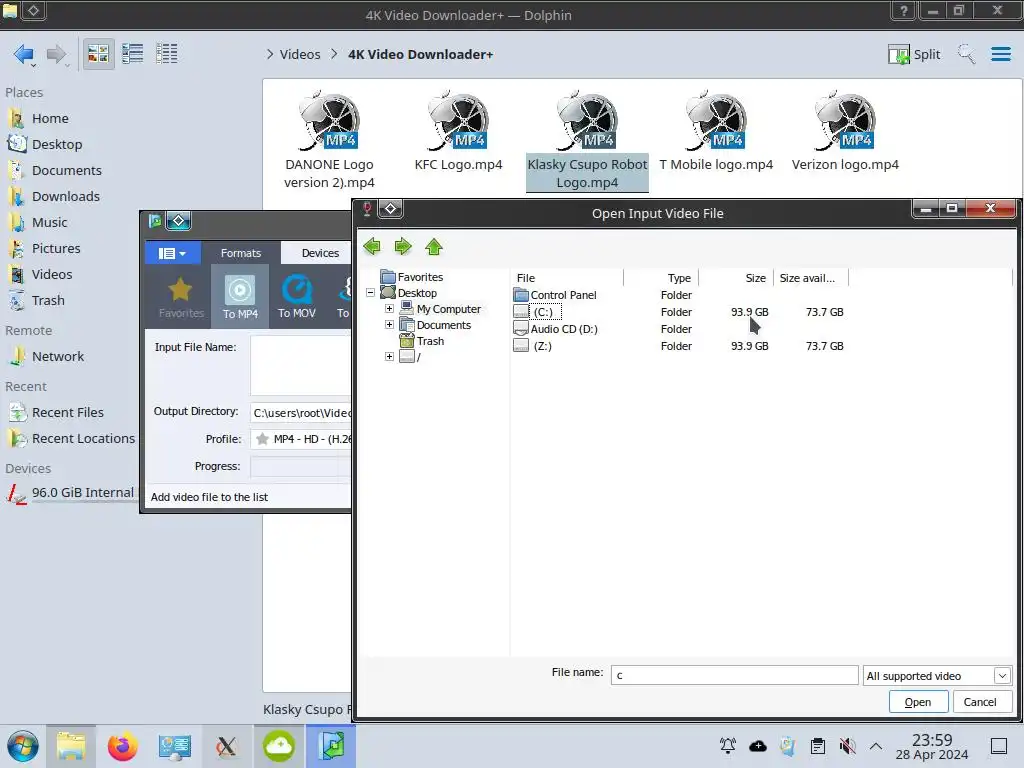Open Trash in Places sidebar
This screenshot has width=1024, height=768.
coord(48,301)
